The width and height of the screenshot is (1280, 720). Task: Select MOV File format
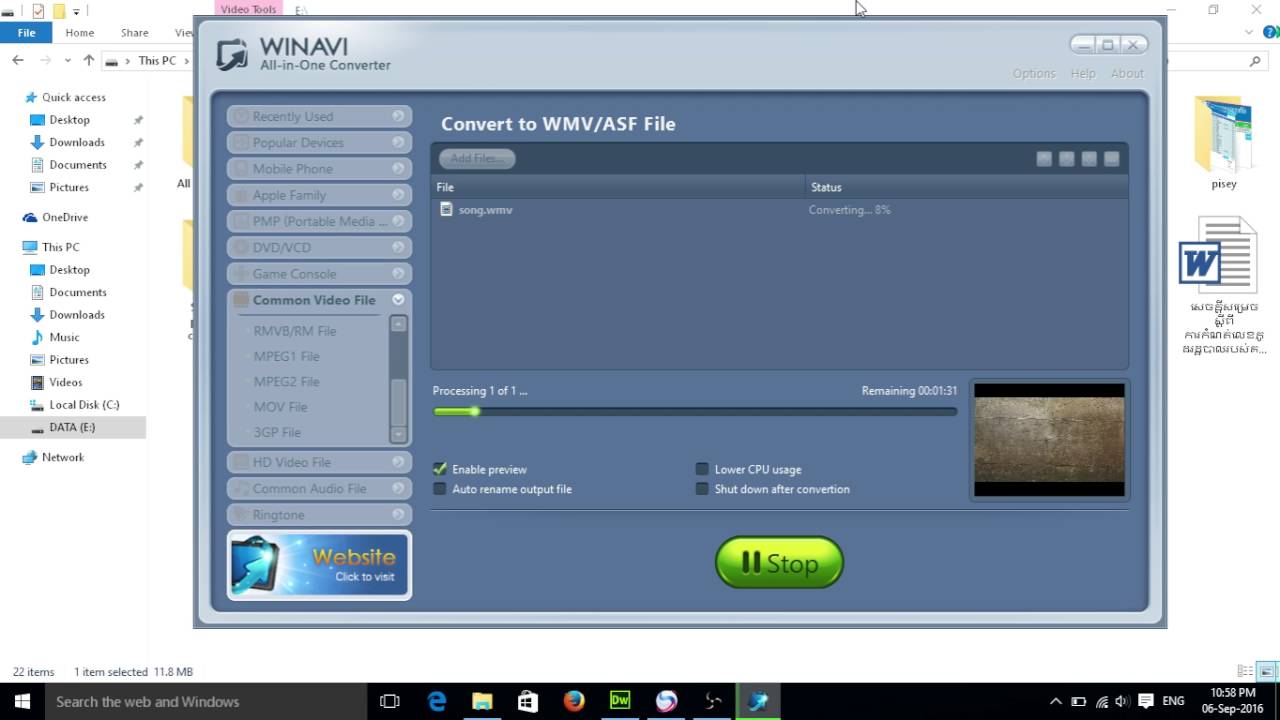click(x=280, y=407)
